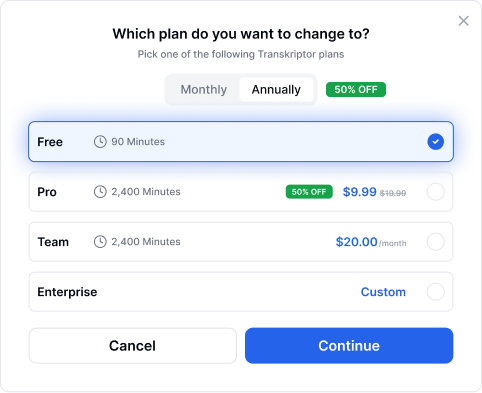Click the struck-through $19.99 price
Screen dimensions: 482x393
click(393, 193)
